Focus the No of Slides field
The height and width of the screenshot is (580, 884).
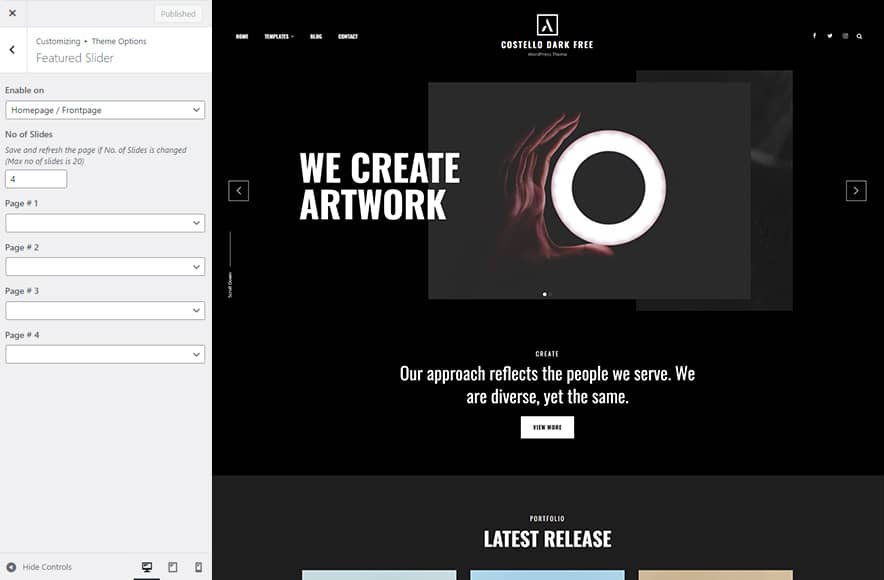tap(36, 179)
